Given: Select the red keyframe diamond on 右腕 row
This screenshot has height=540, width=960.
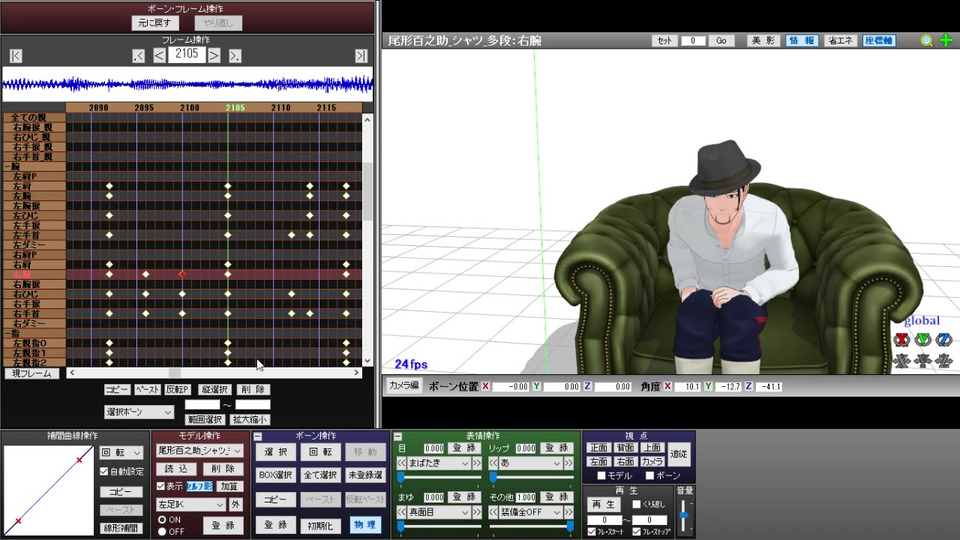Looking at the screenshot, I should [182, 274].
